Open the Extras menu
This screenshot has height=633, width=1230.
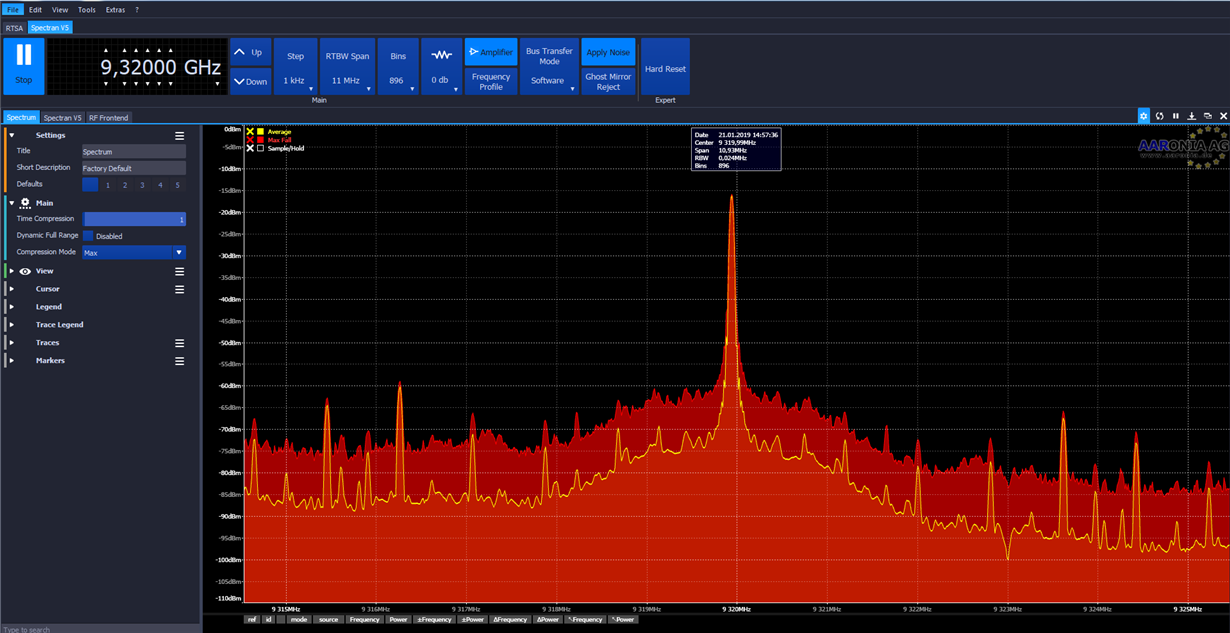116,9
